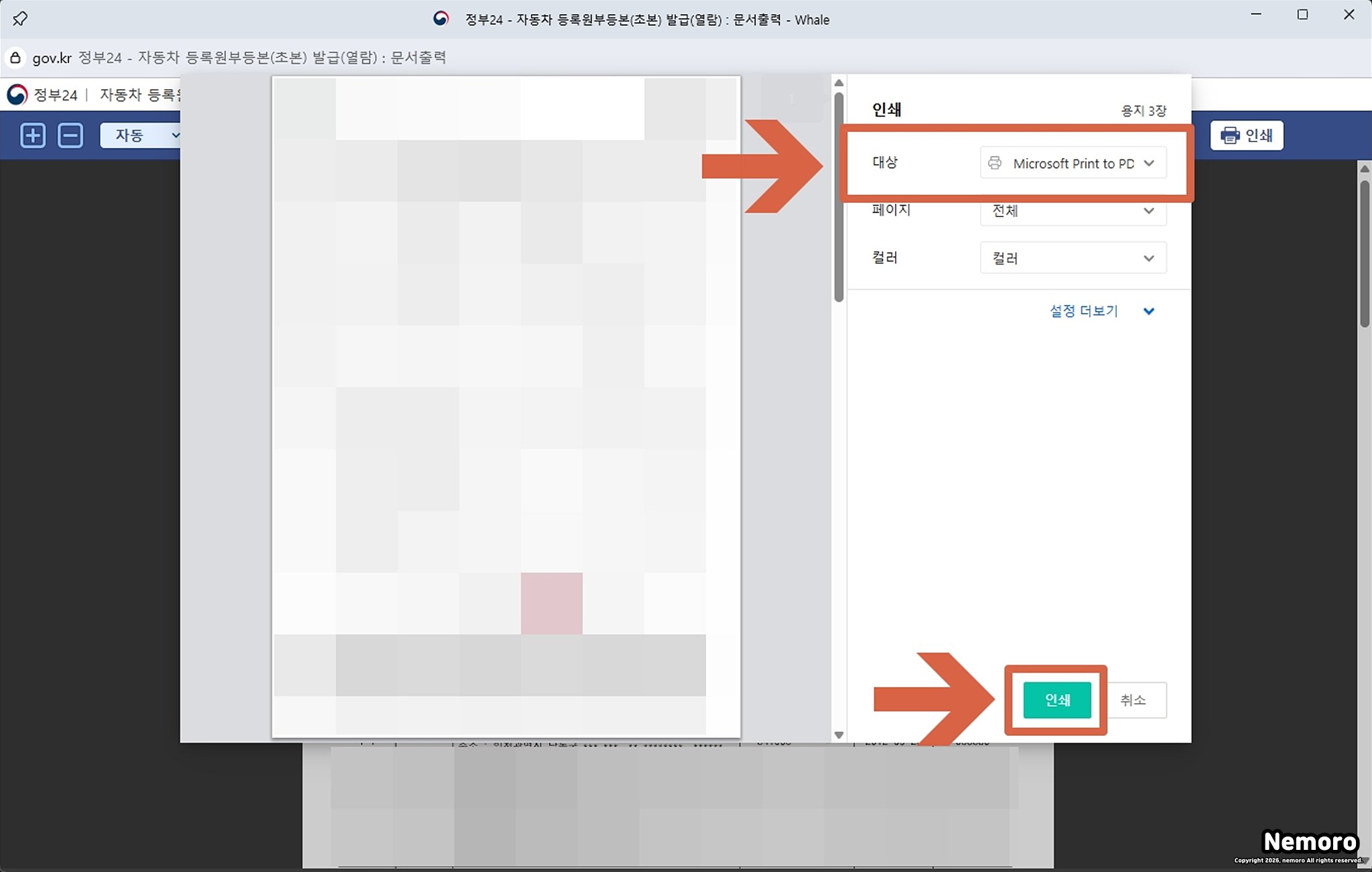Click the print preview scroll down arrow
This screenshot has height=872, width=1372.
pyautogui.click(x=839, y=735)
